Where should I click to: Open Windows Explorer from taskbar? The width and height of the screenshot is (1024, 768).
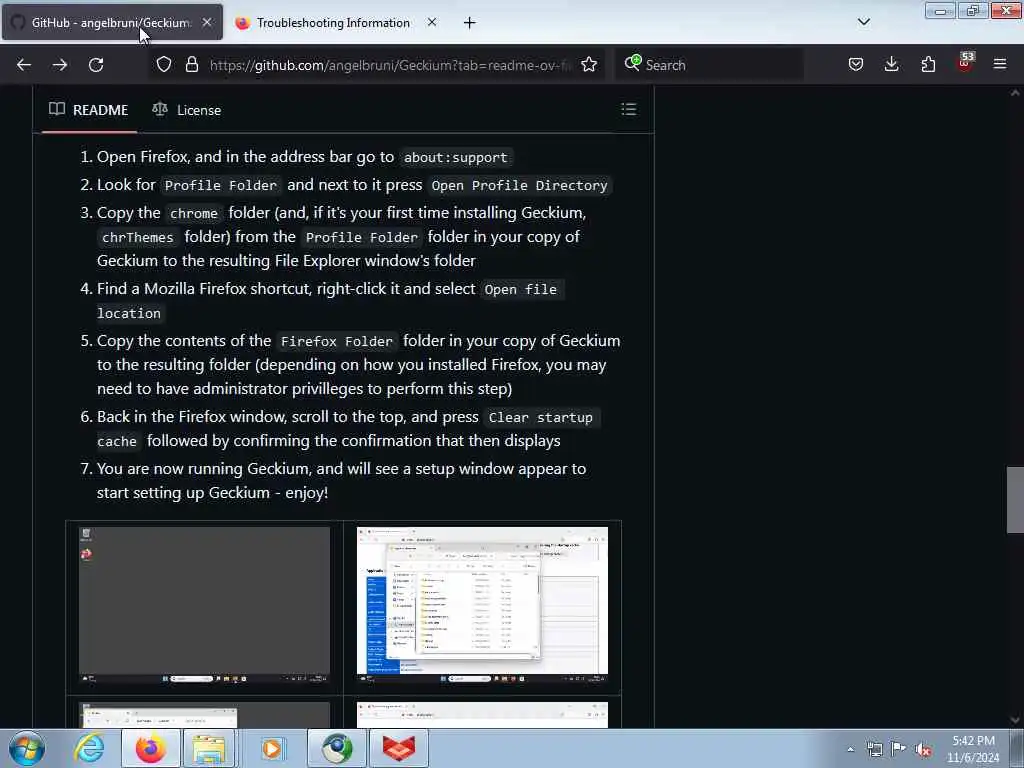click(209, 748)
